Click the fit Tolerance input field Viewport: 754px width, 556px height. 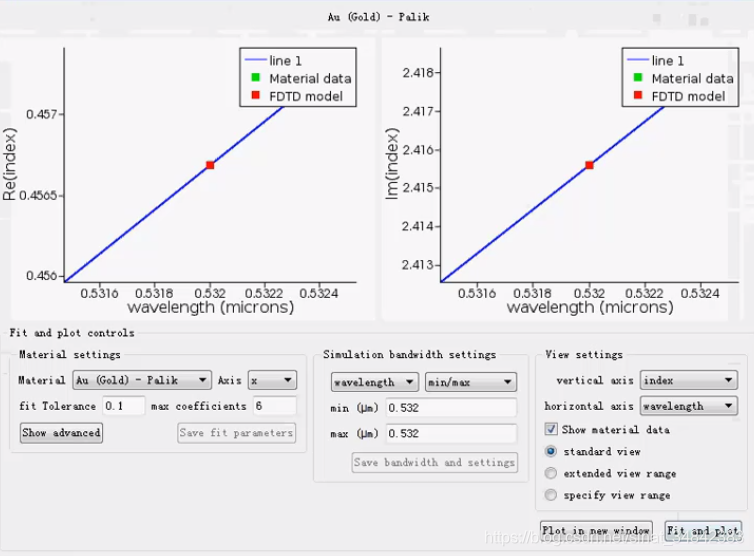point(123,406)
